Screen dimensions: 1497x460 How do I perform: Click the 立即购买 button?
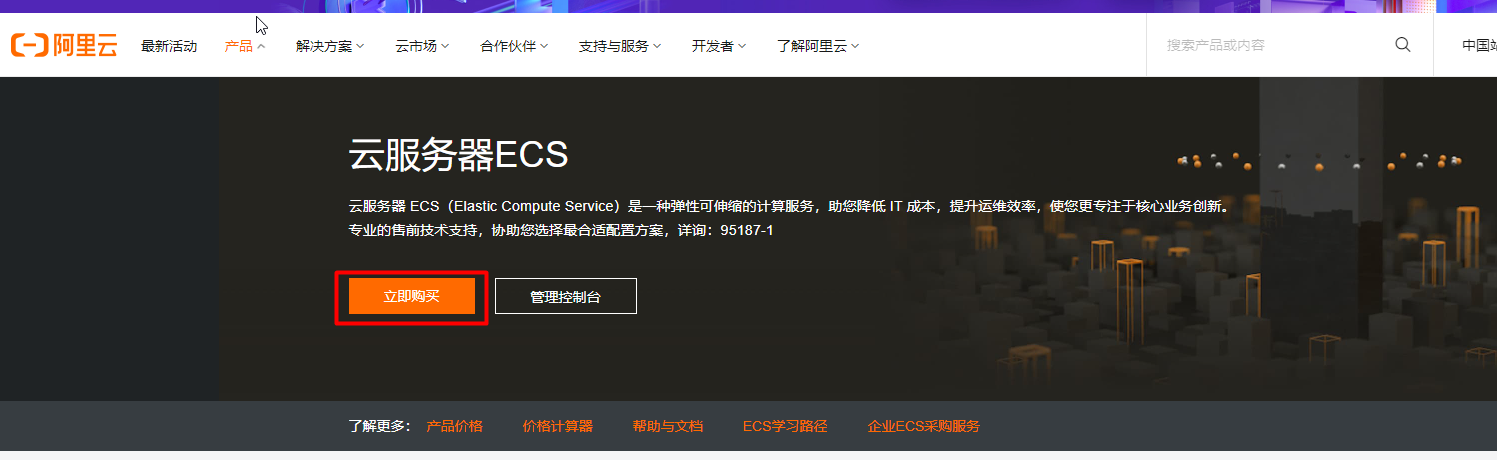(x=412, y=296)
